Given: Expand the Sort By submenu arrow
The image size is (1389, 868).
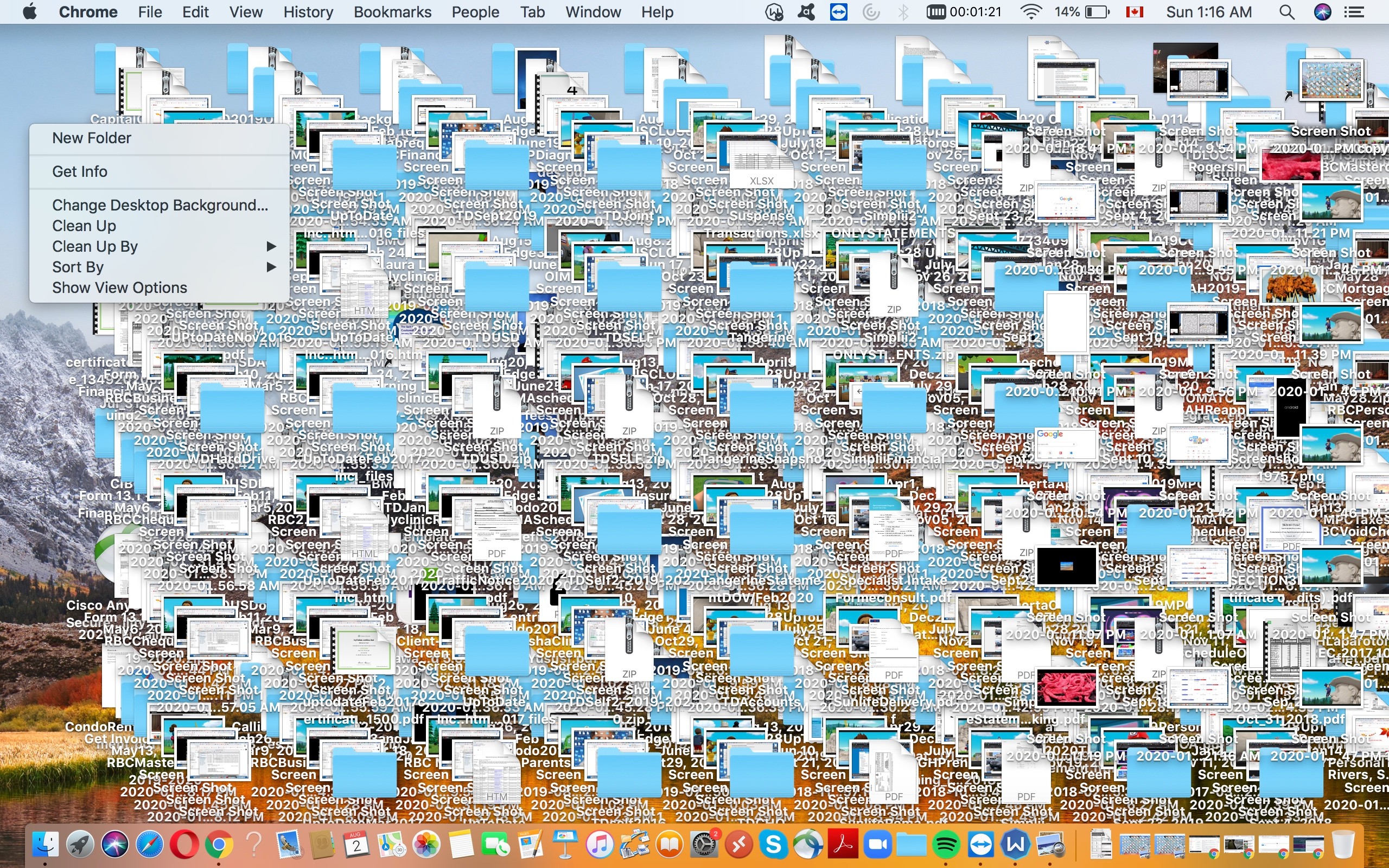Looking at the screenshot, I should [x=271, y=267].
